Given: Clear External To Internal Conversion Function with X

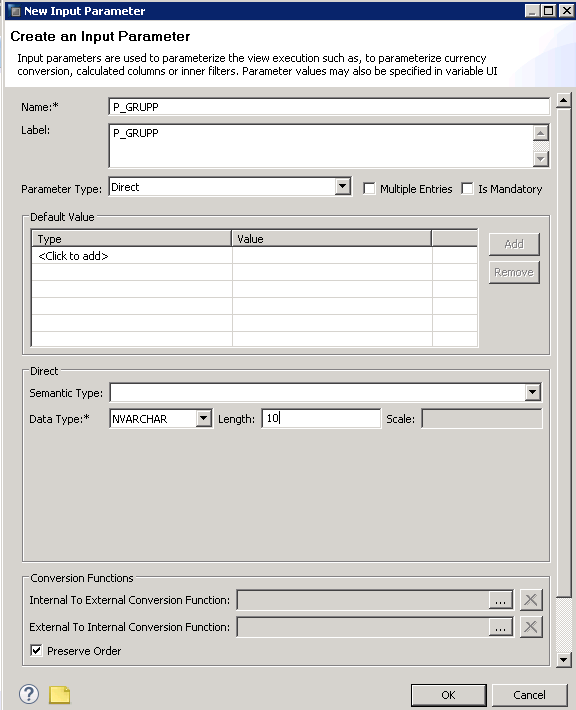Looking at the screenshot, I should click(x=531, y=627).
